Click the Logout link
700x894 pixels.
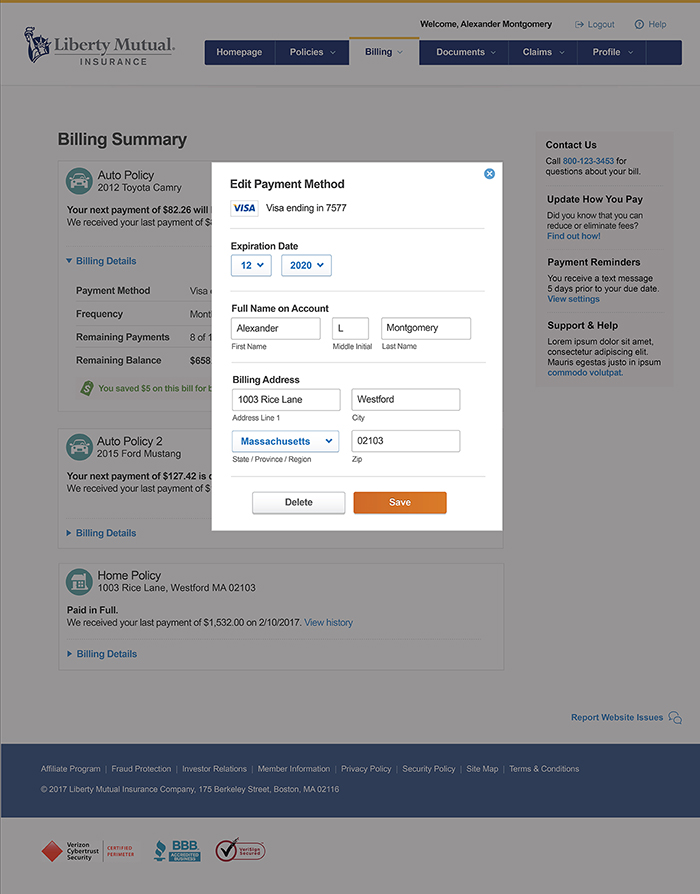pos(601,25)
